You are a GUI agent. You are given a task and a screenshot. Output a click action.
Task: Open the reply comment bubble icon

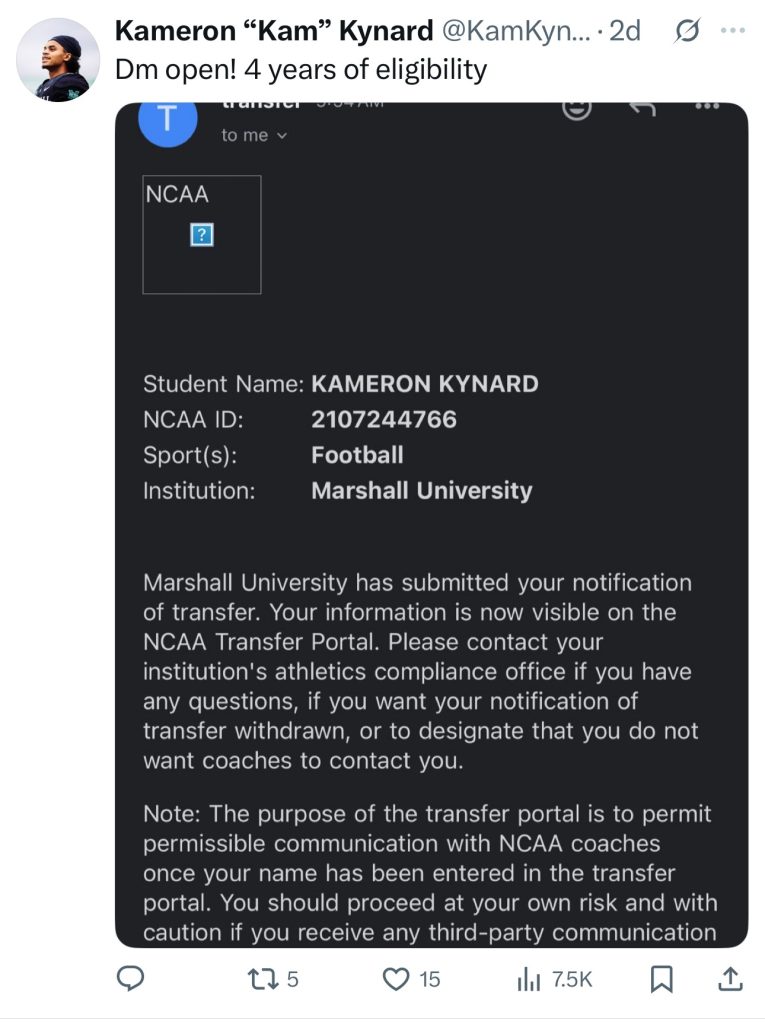click(x=130, y=978)
